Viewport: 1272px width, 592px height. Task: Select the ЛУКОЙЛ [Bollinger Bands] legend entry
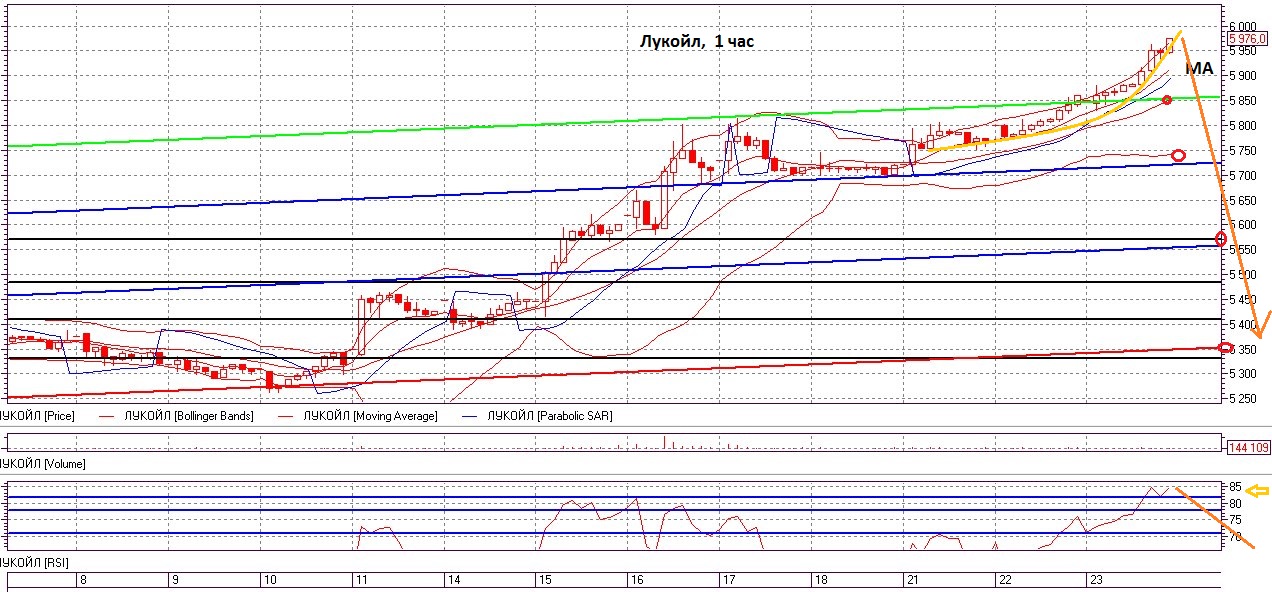[188, 415]
